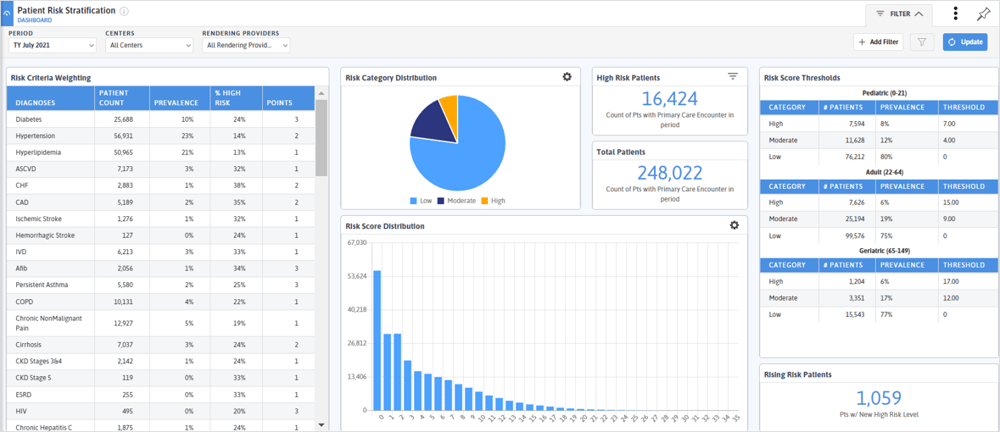Open the three-dot more options menu
1000x432 pixels.
955,13
